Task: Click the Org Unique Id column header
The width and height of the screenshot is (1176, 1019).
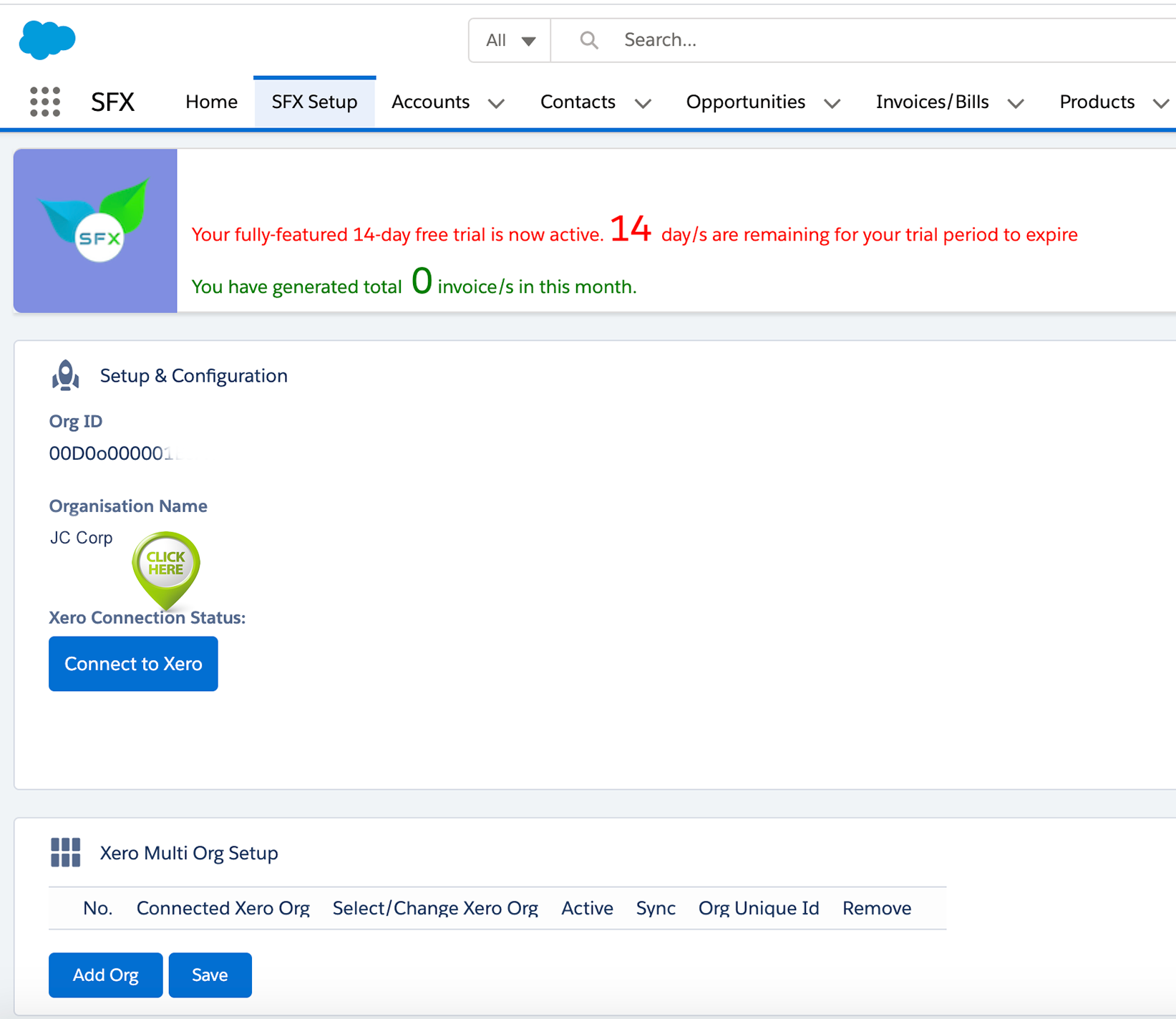Action: tap(759, 908)
